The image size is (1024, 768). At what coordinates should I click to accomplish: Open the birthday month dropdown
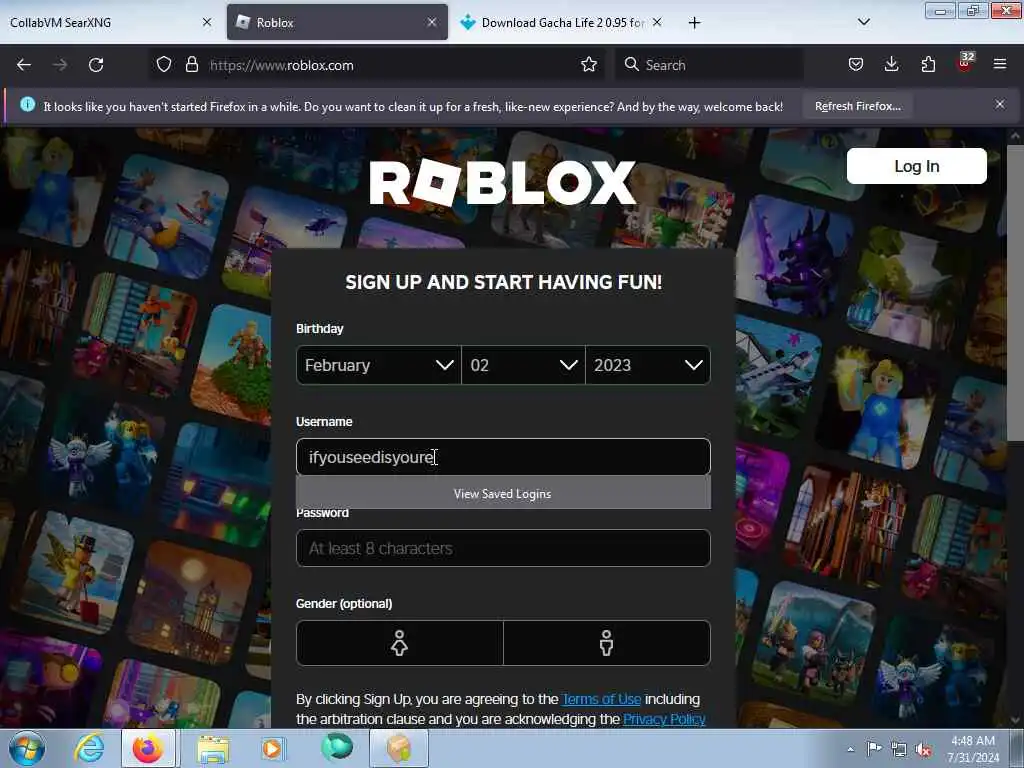(x=378, y=365)
